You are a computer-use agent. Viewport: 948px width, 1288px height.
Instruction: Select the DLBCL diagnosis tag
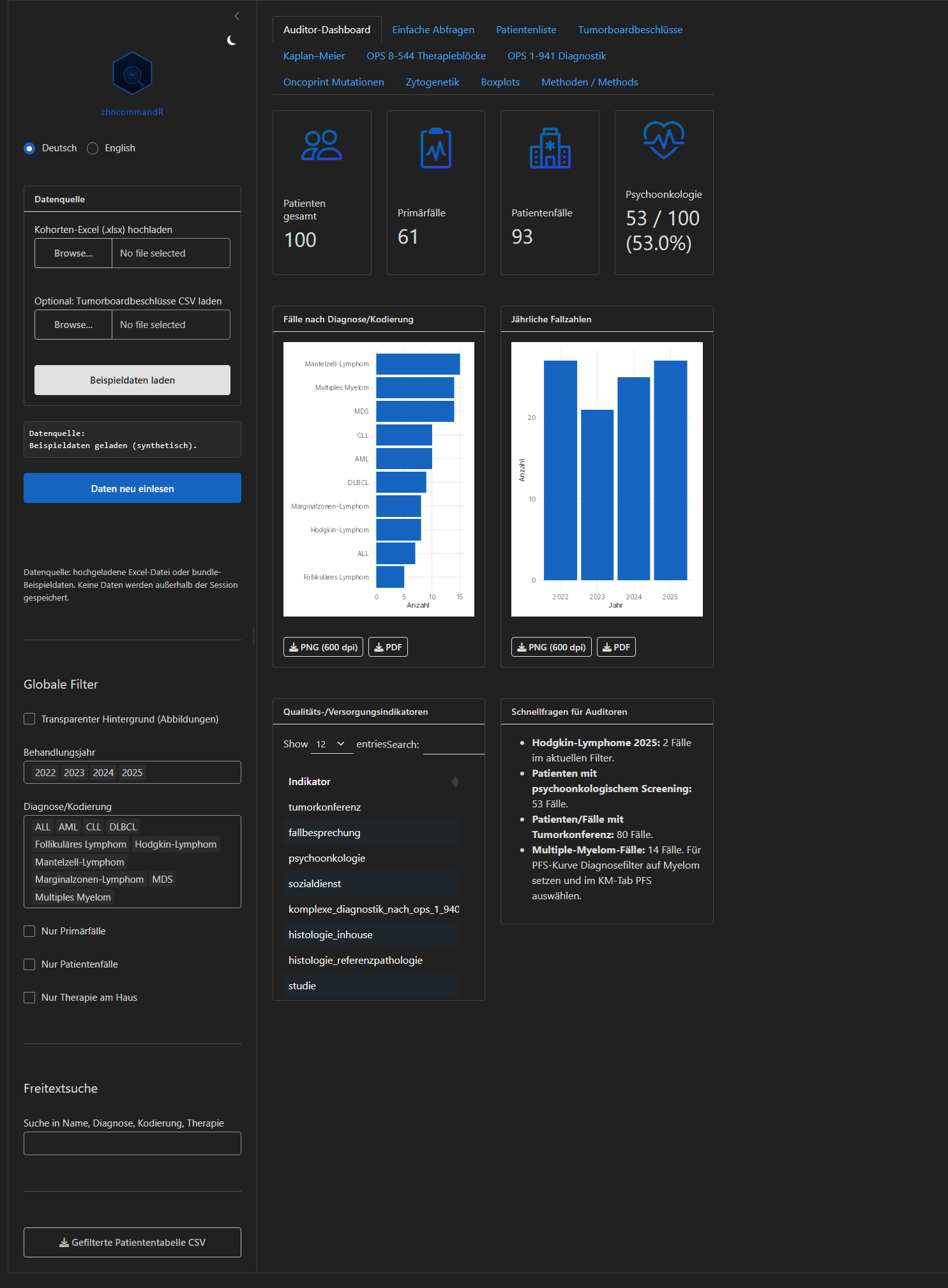click(x=123, y=827)
